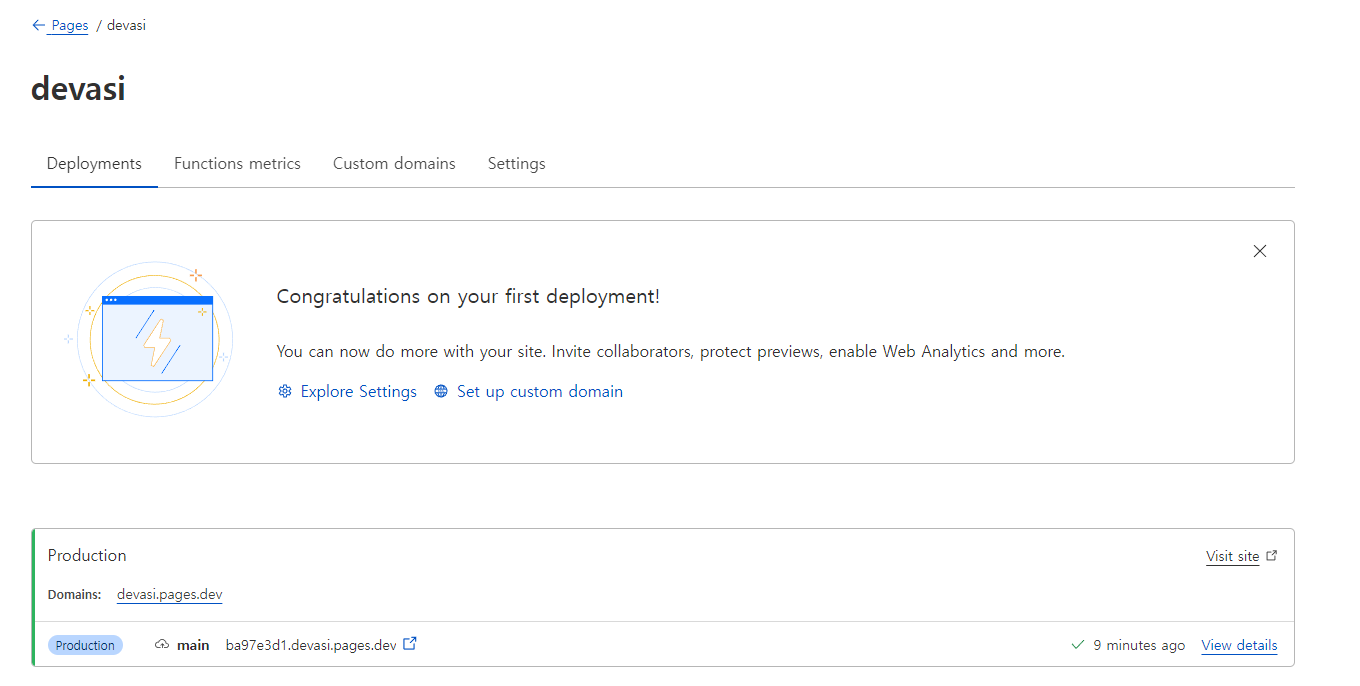The height and width of the screenshot is (686, 1360).
Task: Select the Deployments tab
Action: pyautogui.click(x=94, y=163)
